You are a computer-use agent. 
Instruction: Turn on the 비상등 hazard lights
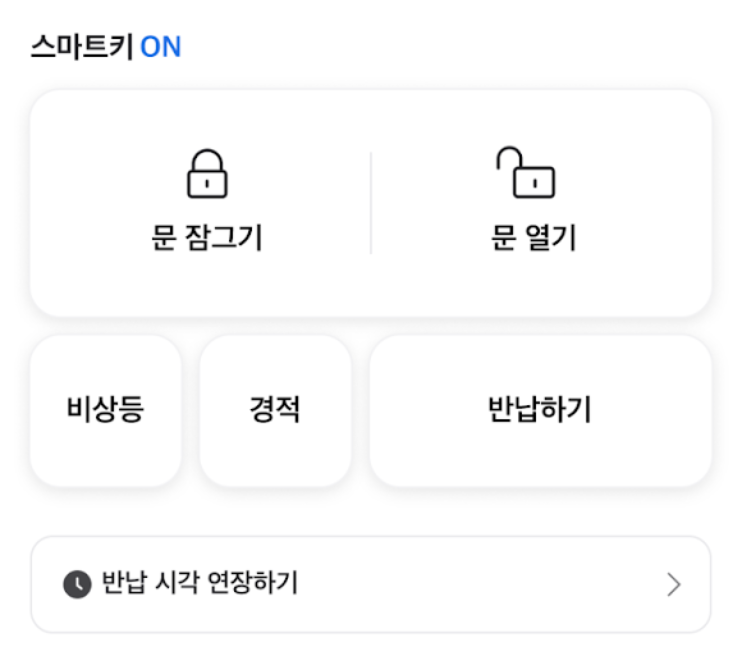(106, 409)
